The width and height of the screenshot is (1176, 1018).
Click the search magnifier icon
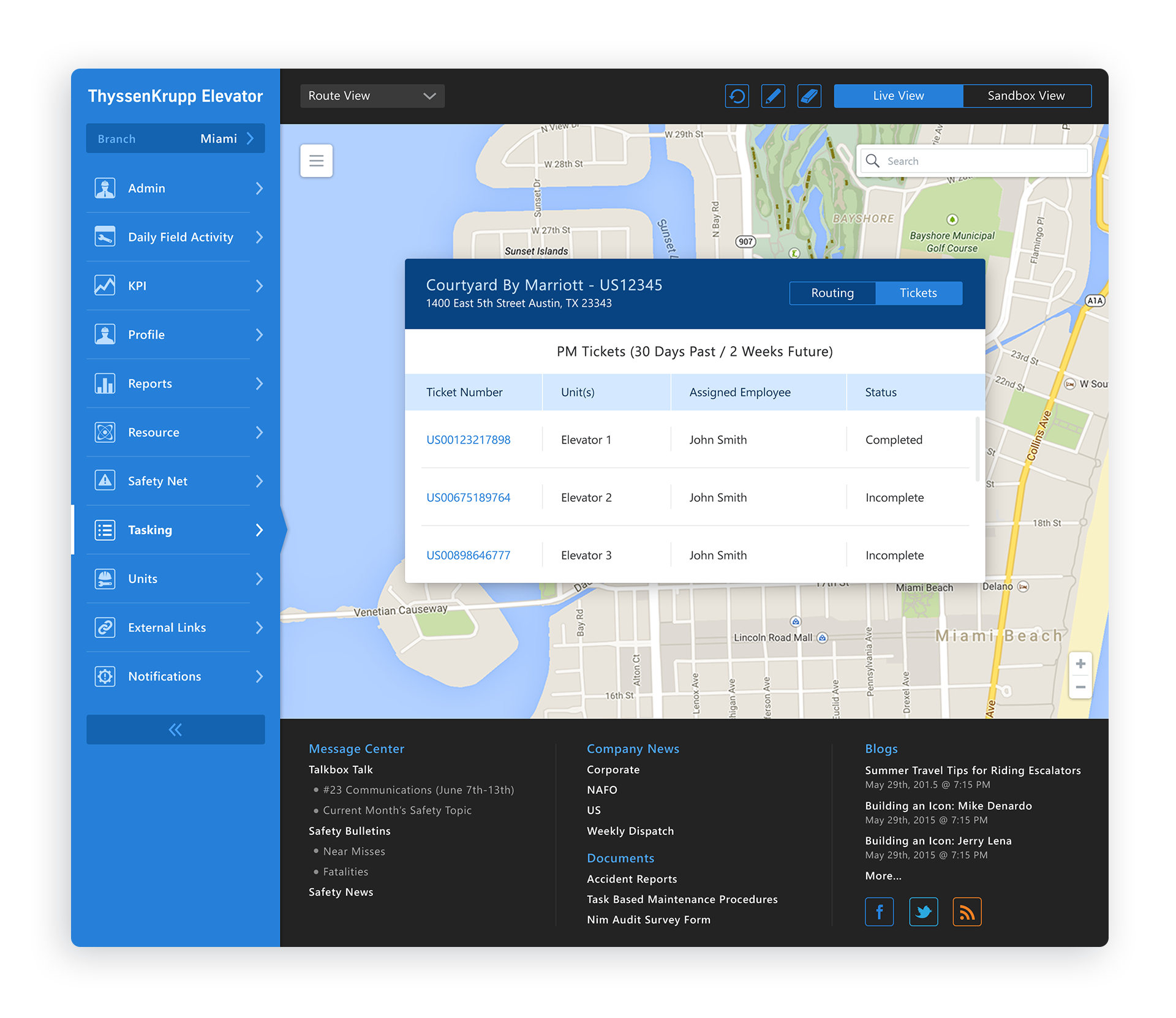[873, 160]
